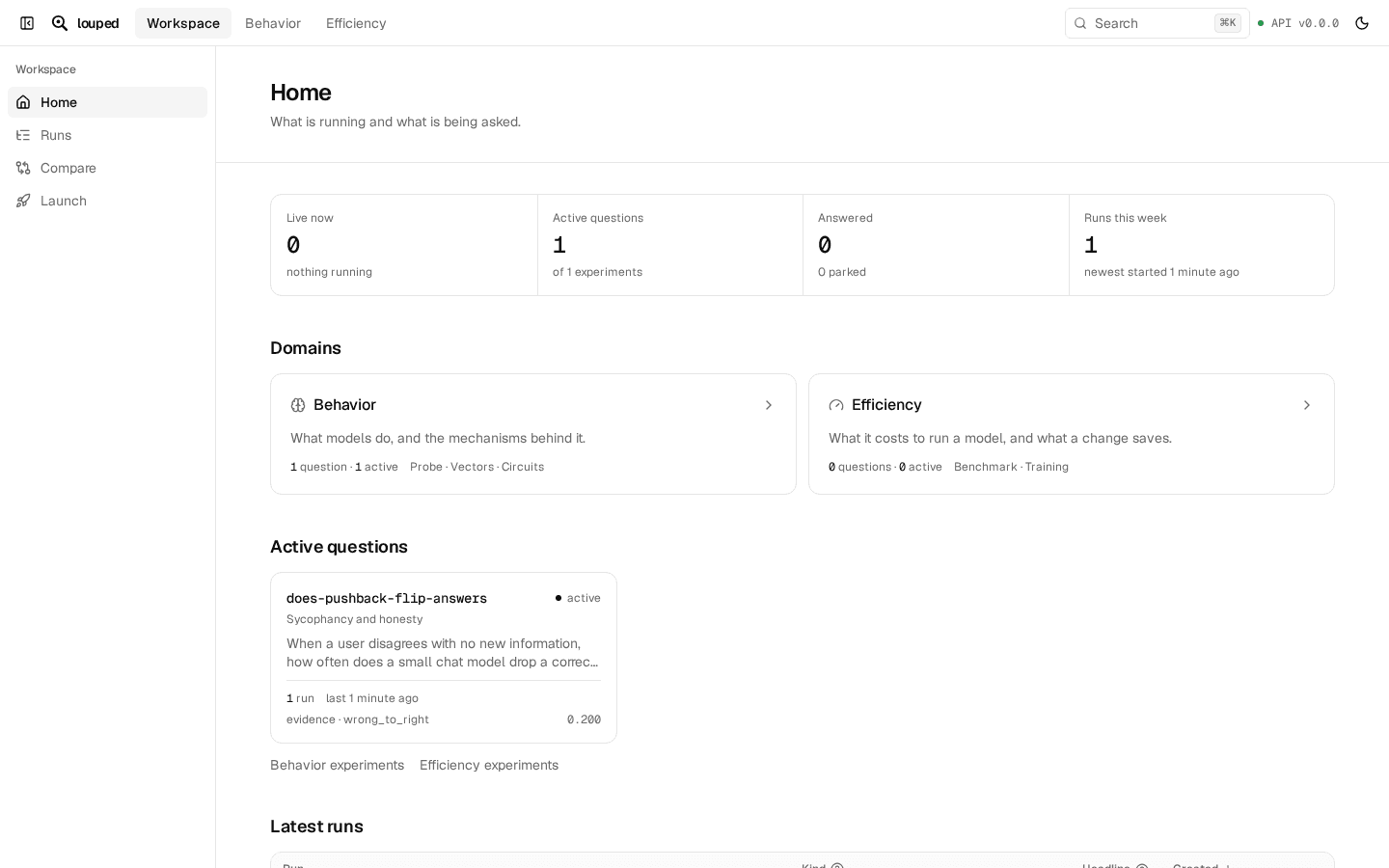The width and height of the screenshot is (1389, 868).
Task: Click the Runs list icon in sidebar
Action: pyautogui.click(x=23, y=135)
